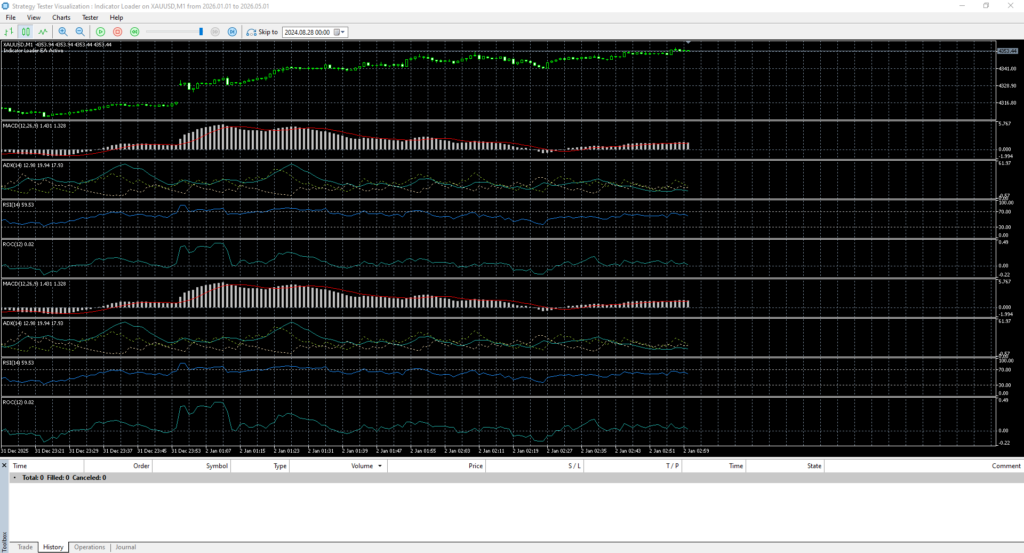Switch to the Journal tab

click(125, 547)
